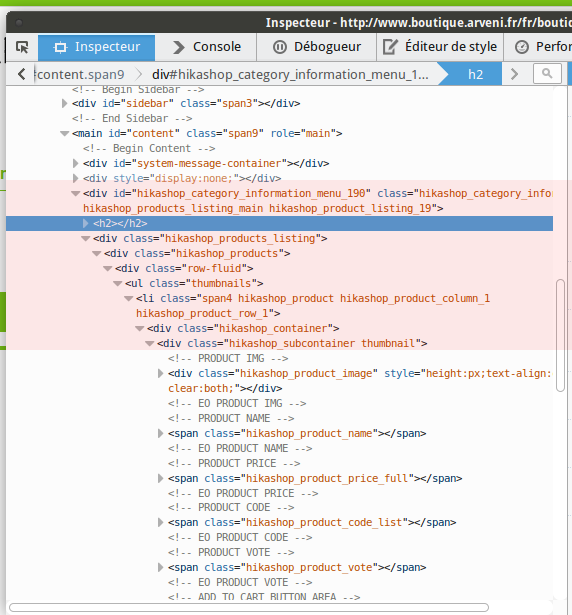572x615 pixels.
Task: Expand the hikashop_product_name span
Action: point(160,433)
